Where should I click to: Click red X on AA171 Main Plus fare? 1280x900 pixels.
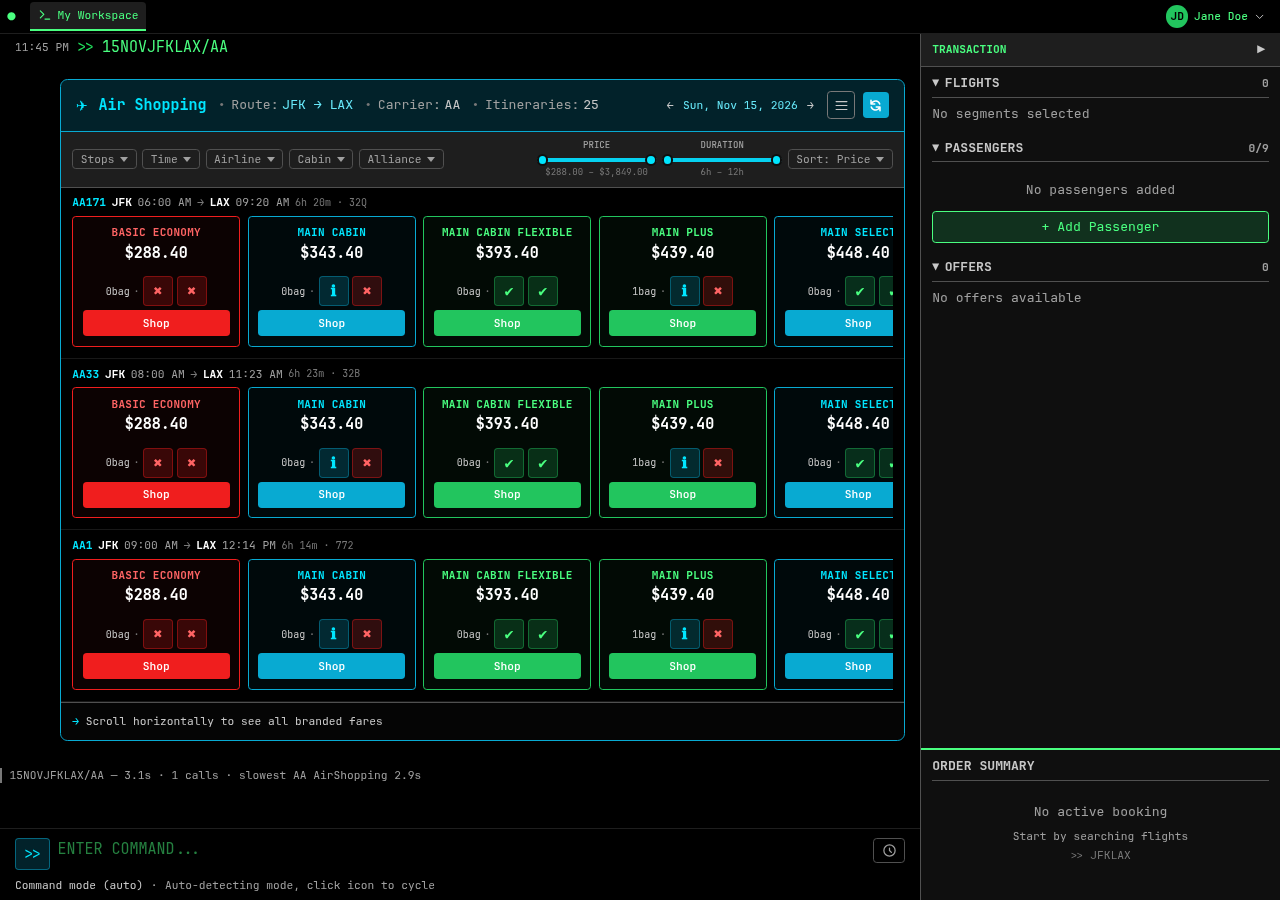718,291
